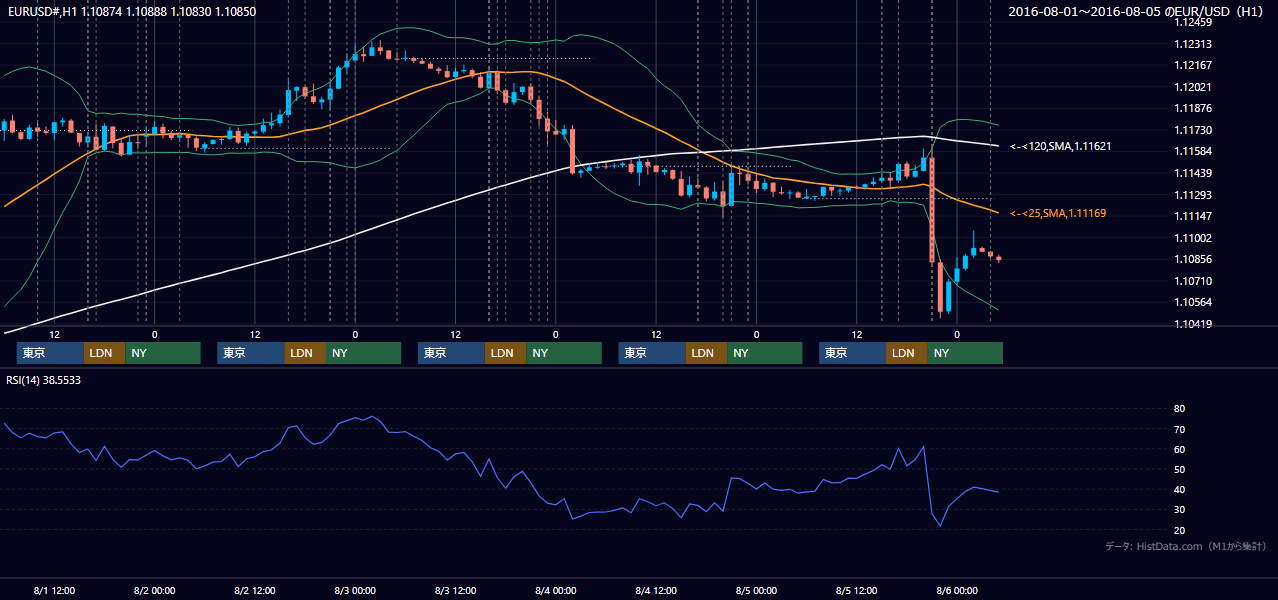Click the 1.12313 price axis label

point(1193,44)
